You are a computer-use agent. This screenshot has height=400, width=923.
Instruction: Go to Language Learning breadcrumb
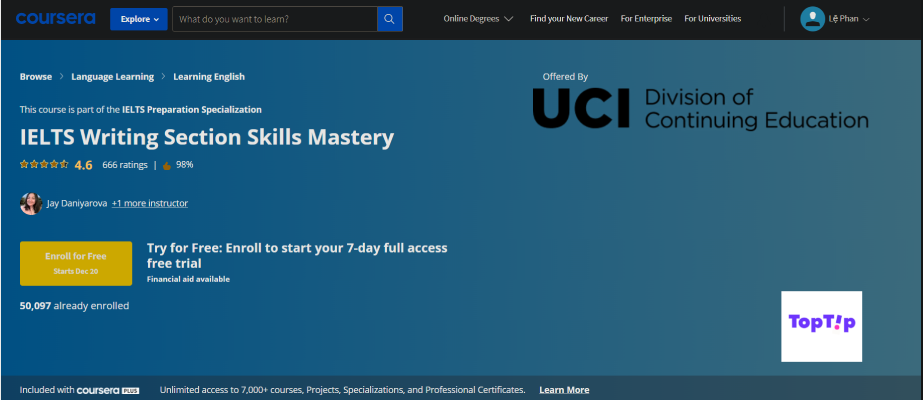tap(112, 76)
